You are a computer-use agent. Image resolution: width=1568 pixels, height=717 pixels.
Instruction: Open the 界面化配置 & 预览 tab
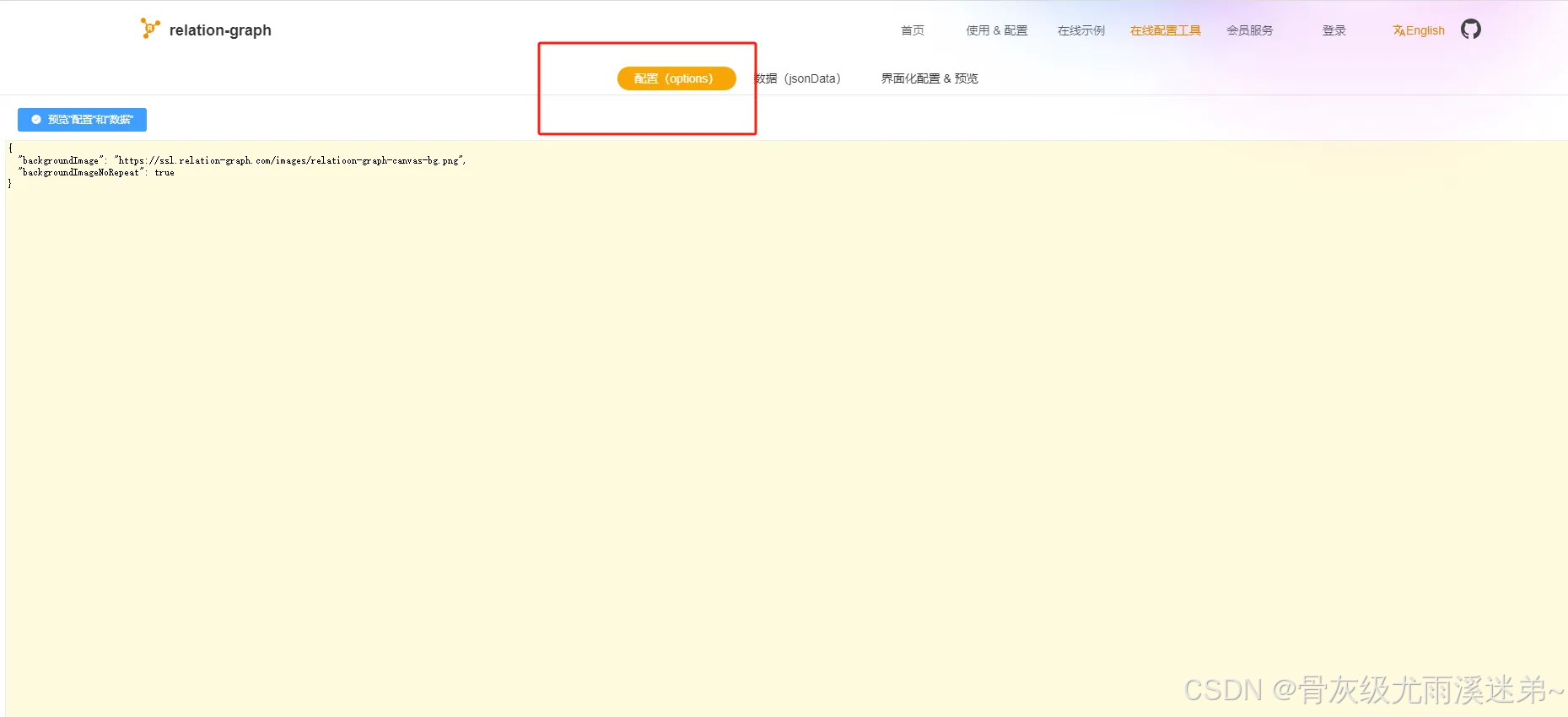[x=929, y=78]
